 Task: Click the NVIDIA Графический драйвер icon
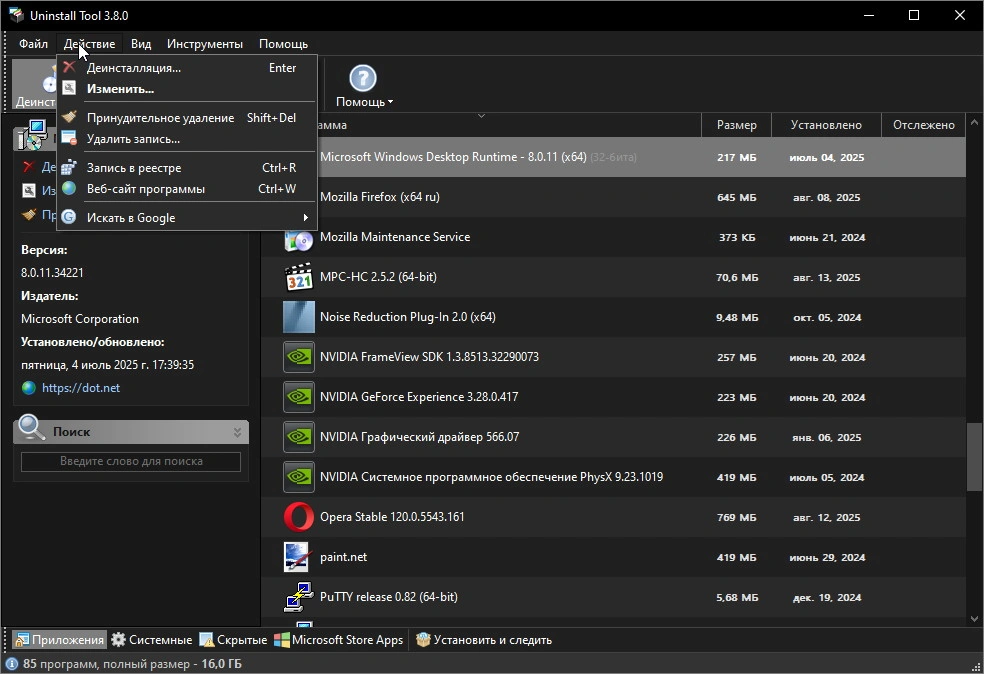click(299, 437)
